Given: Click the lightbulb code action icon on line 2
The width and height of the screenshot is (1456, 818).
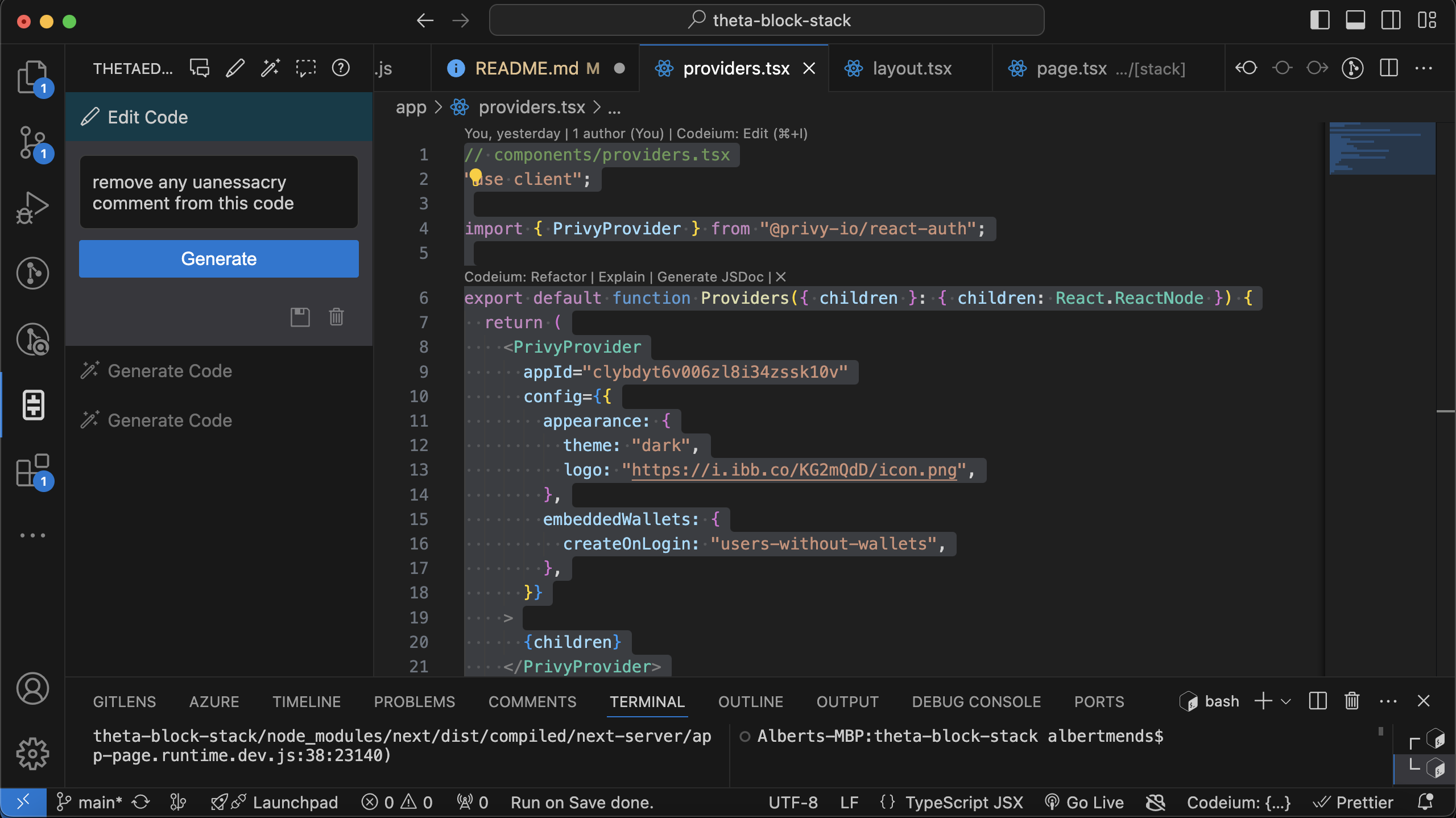Looking at the screenshot, I should tap(475, 176).
